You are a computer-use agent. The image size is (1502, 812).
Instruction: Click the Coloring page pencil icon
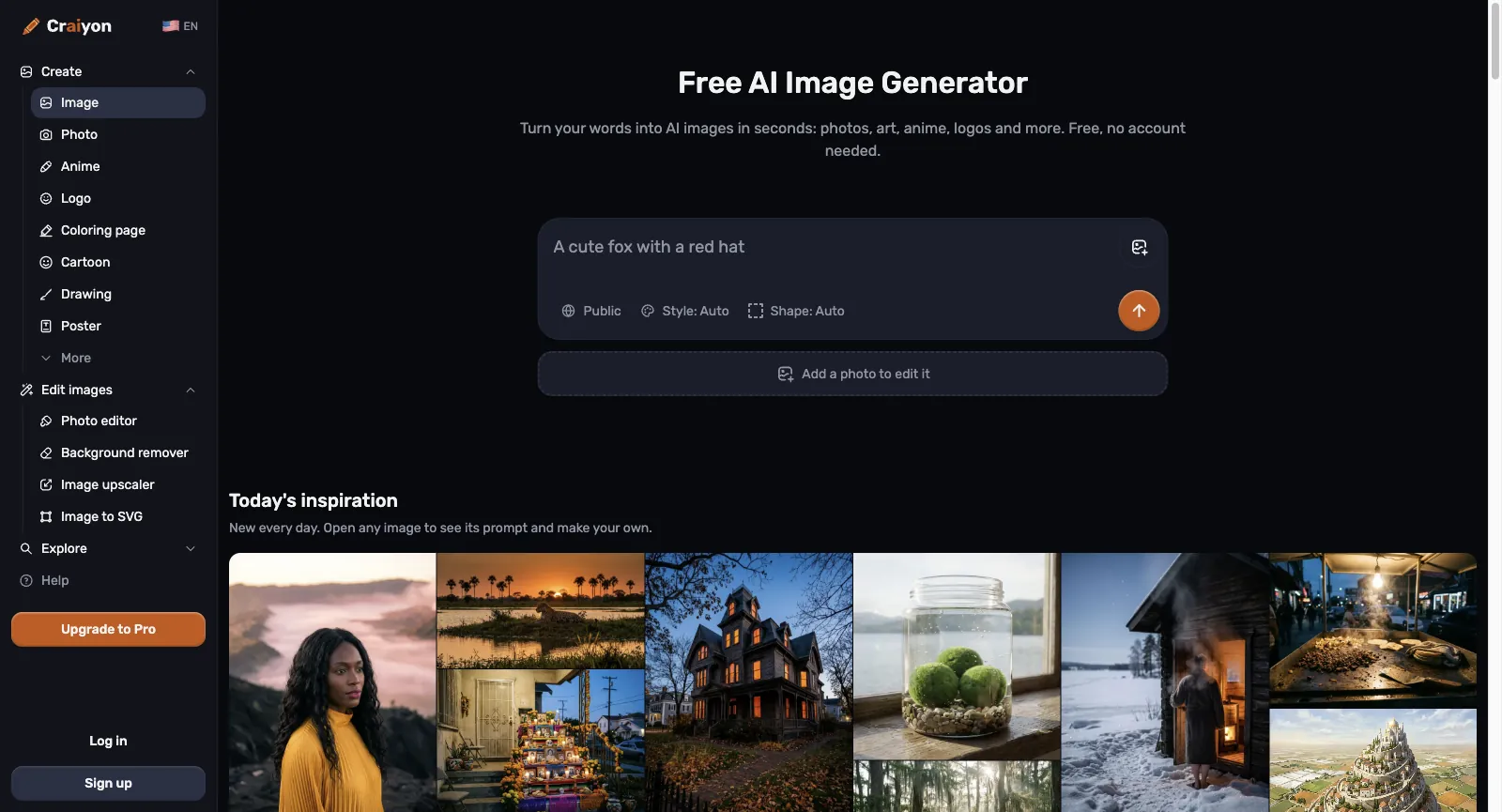pos(46,231)
